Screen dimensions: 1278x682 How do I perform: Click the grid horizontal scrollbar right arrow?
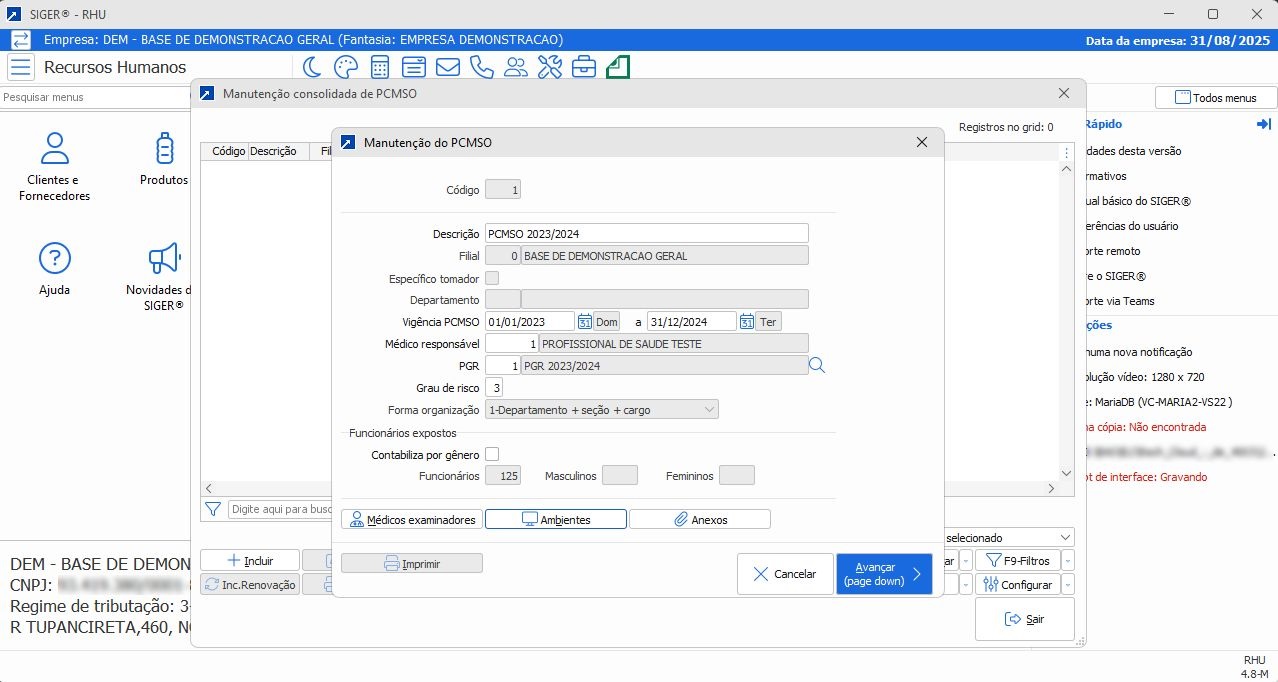(1052, 488)
